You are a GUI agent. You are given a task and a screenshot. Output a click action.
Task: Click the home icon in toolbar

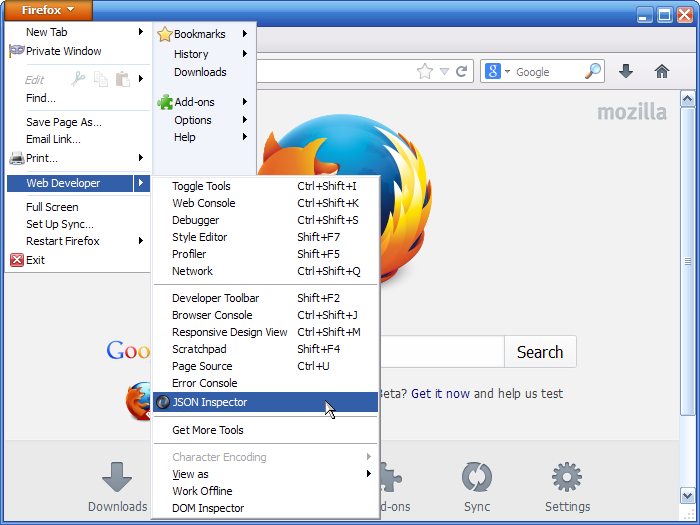(x=662, y=71)
